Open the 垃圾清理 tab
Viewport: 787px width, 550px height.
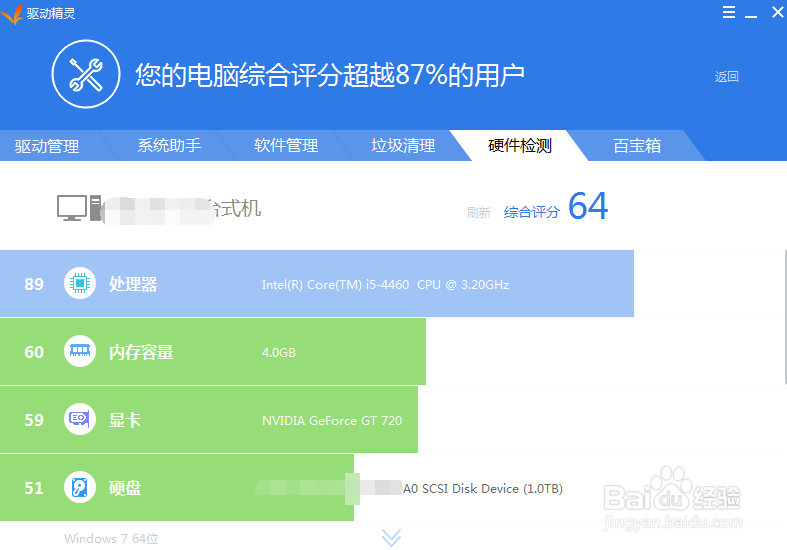[x=403, y=146]
